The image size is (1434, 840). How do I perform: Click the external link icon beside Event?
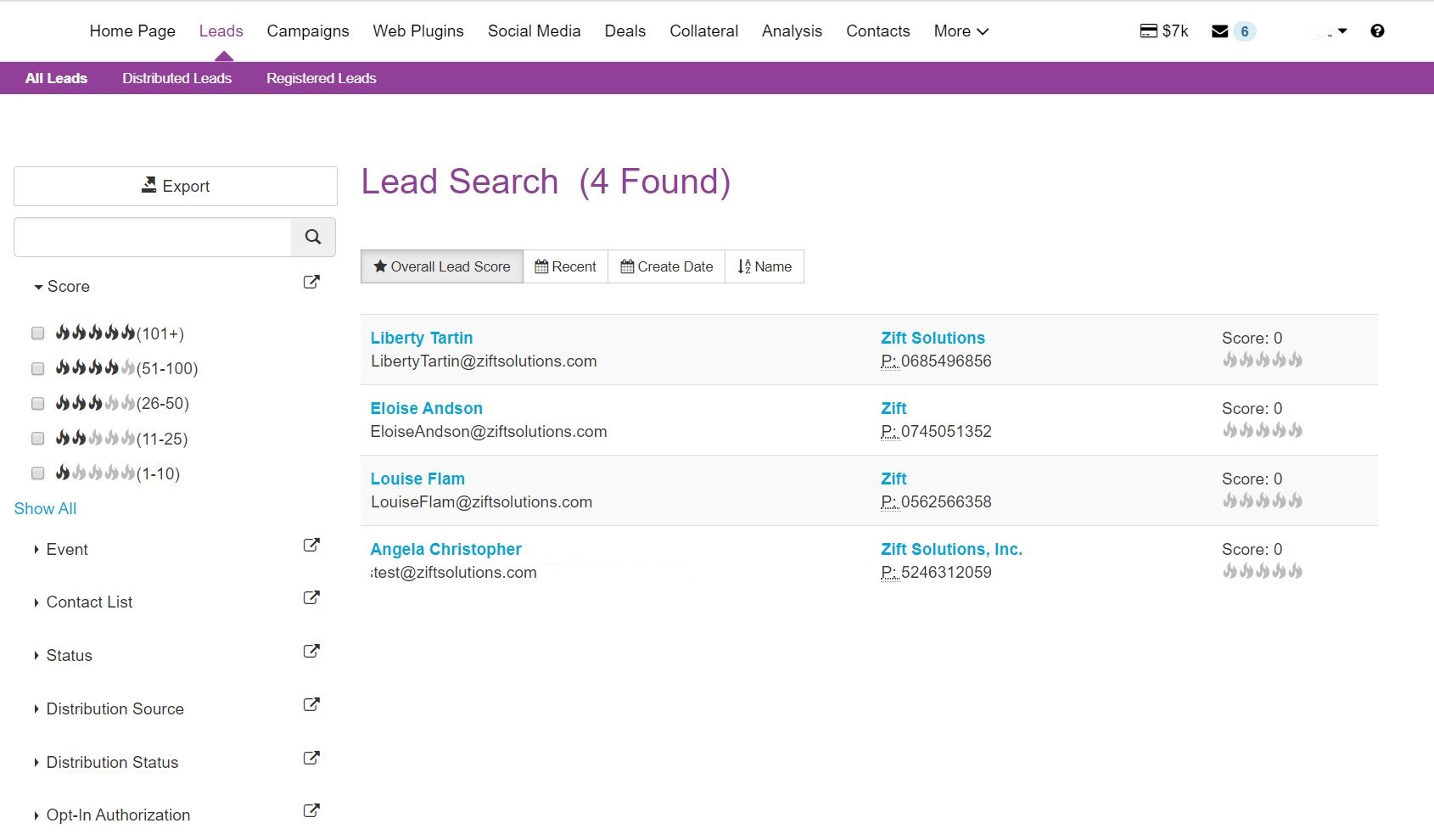pos(311,544)
